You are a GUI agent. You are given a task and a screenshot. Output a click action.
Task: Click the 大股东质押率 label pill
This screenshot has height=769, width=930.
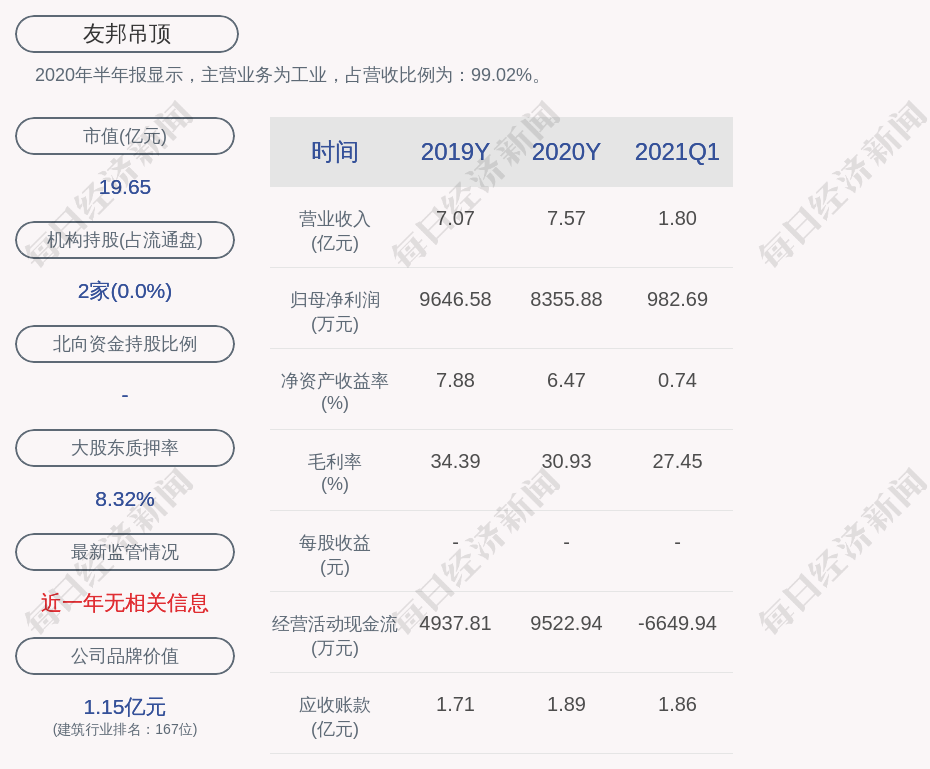(x=125, y=448)
